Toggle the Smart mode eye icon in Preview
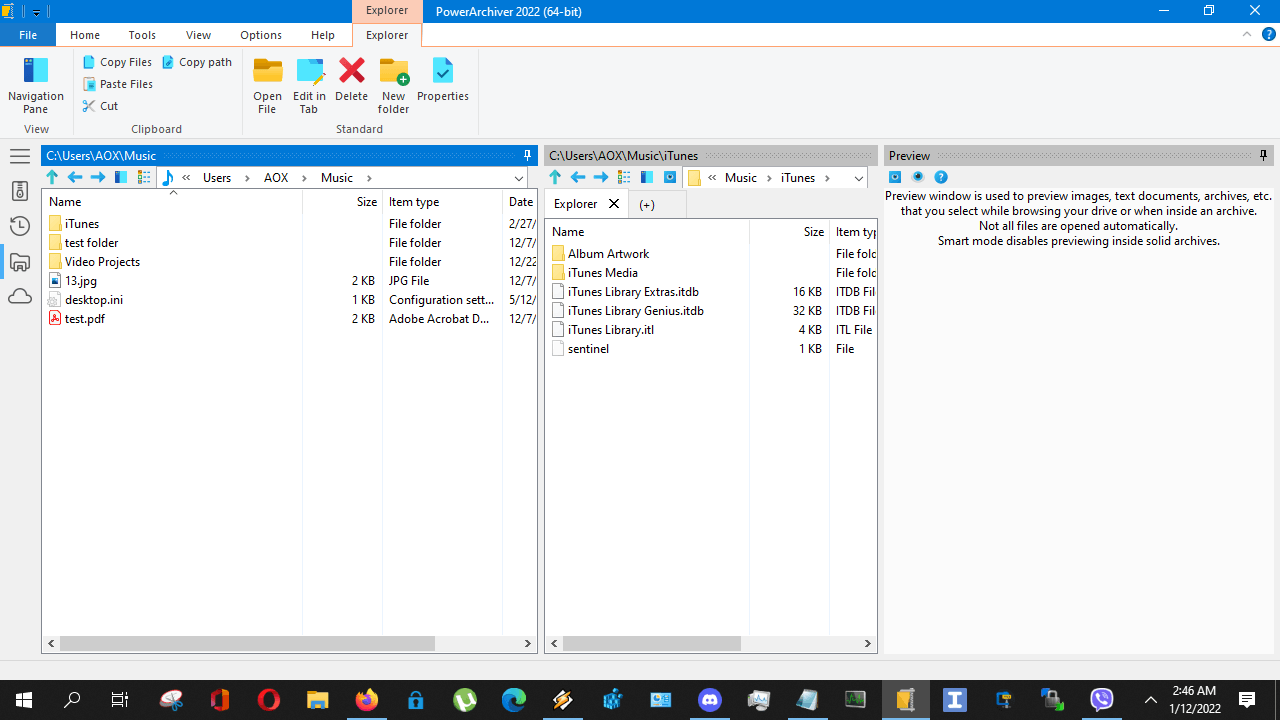1280x720 pixels. (x=918, y=177)
